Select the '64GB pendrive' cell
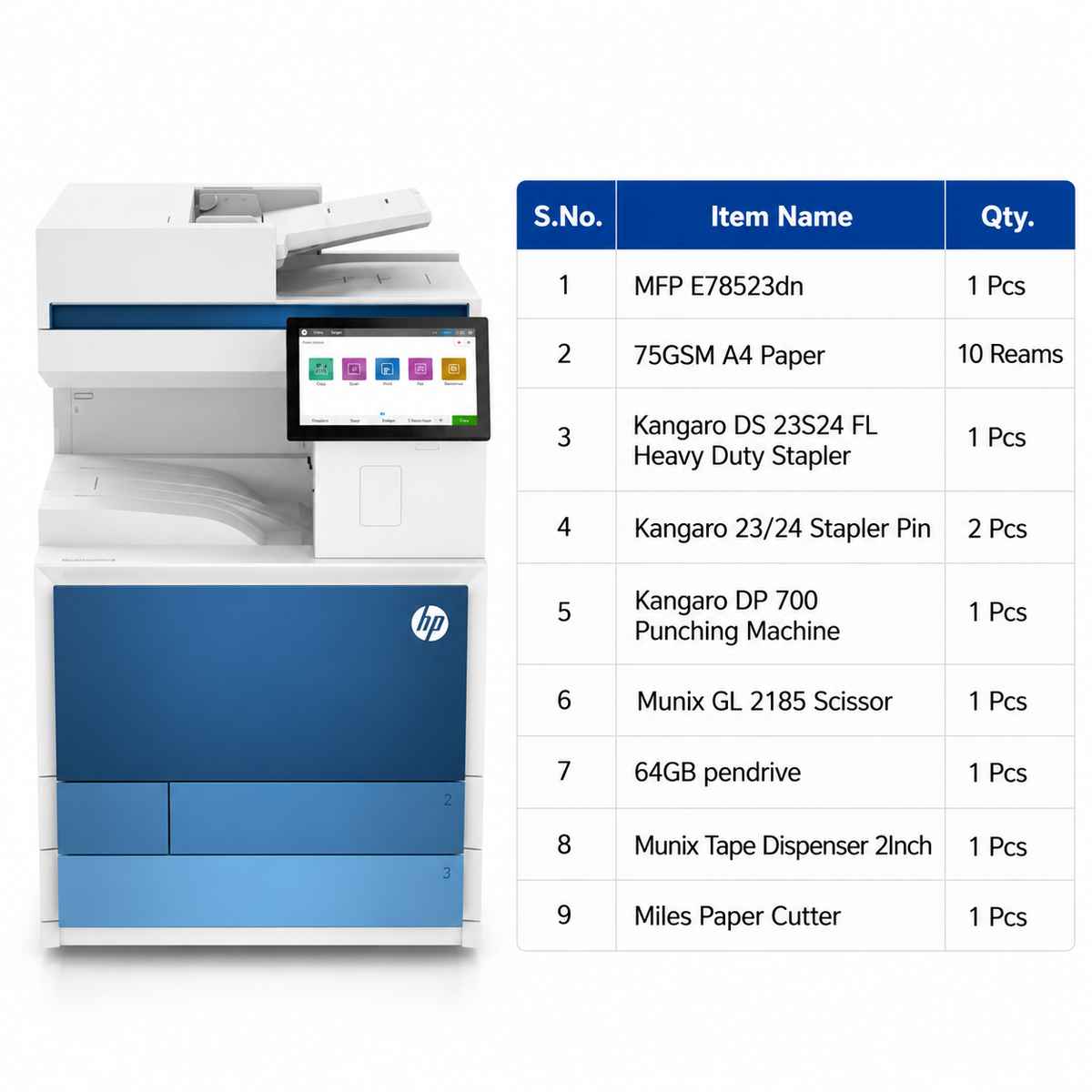This screenshot has width=1092, height=1092. pyautogui.click(x=781, y=773)
